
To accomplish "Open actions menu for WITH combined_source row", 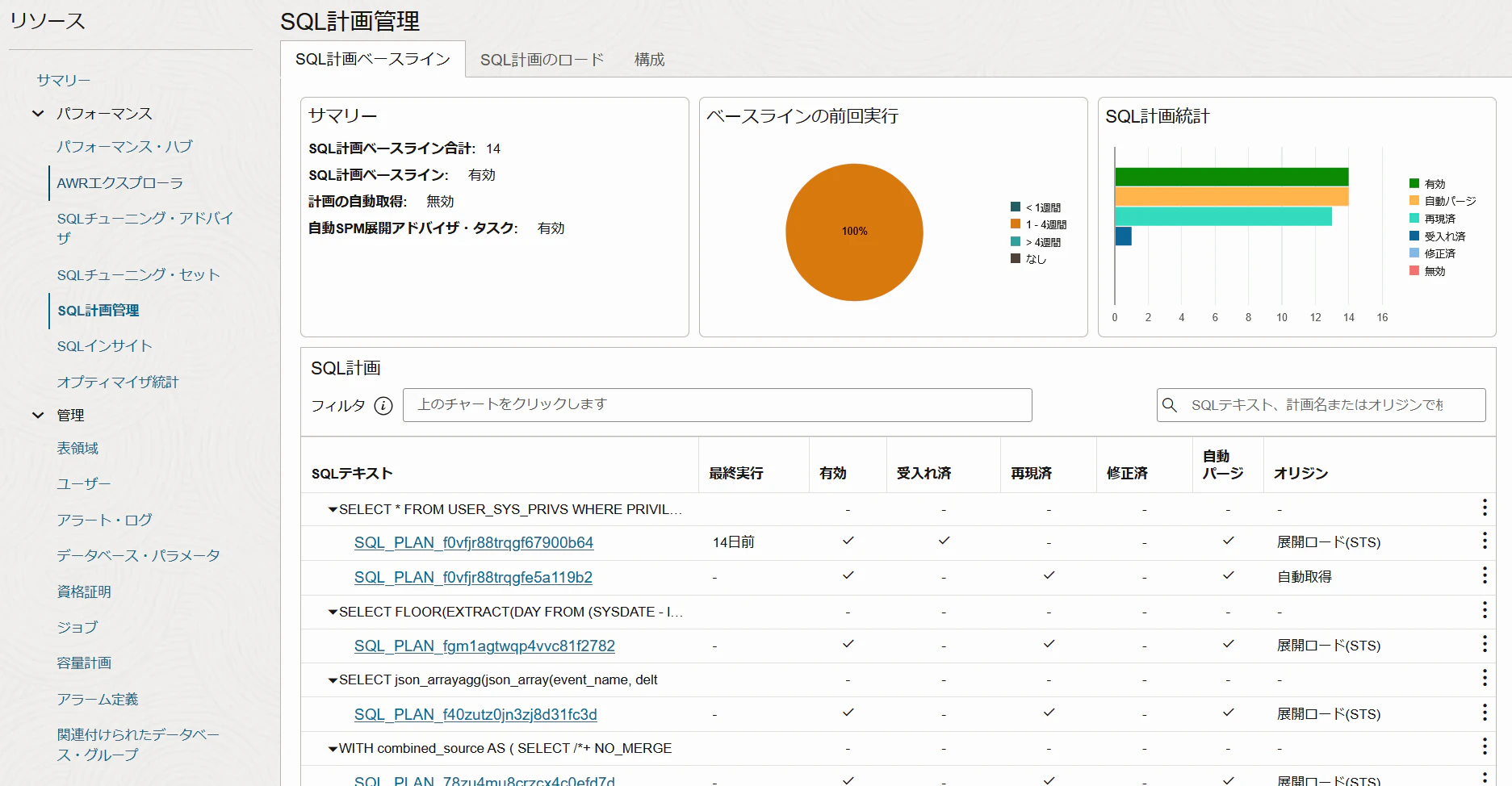I will [1484, 747].
